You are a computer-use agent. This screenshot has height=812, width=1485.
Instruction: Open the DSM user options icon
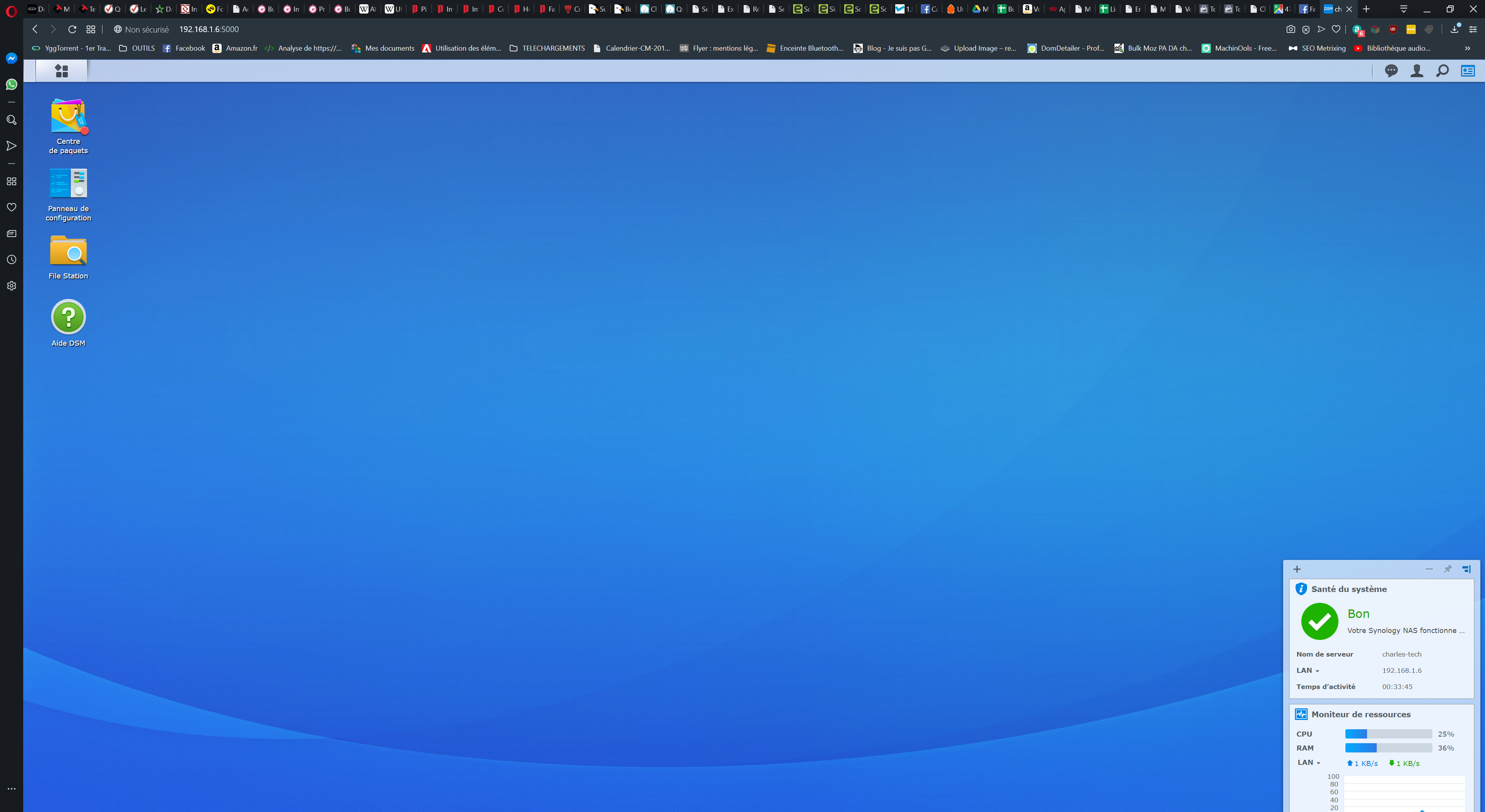(x=1417, y=71)
